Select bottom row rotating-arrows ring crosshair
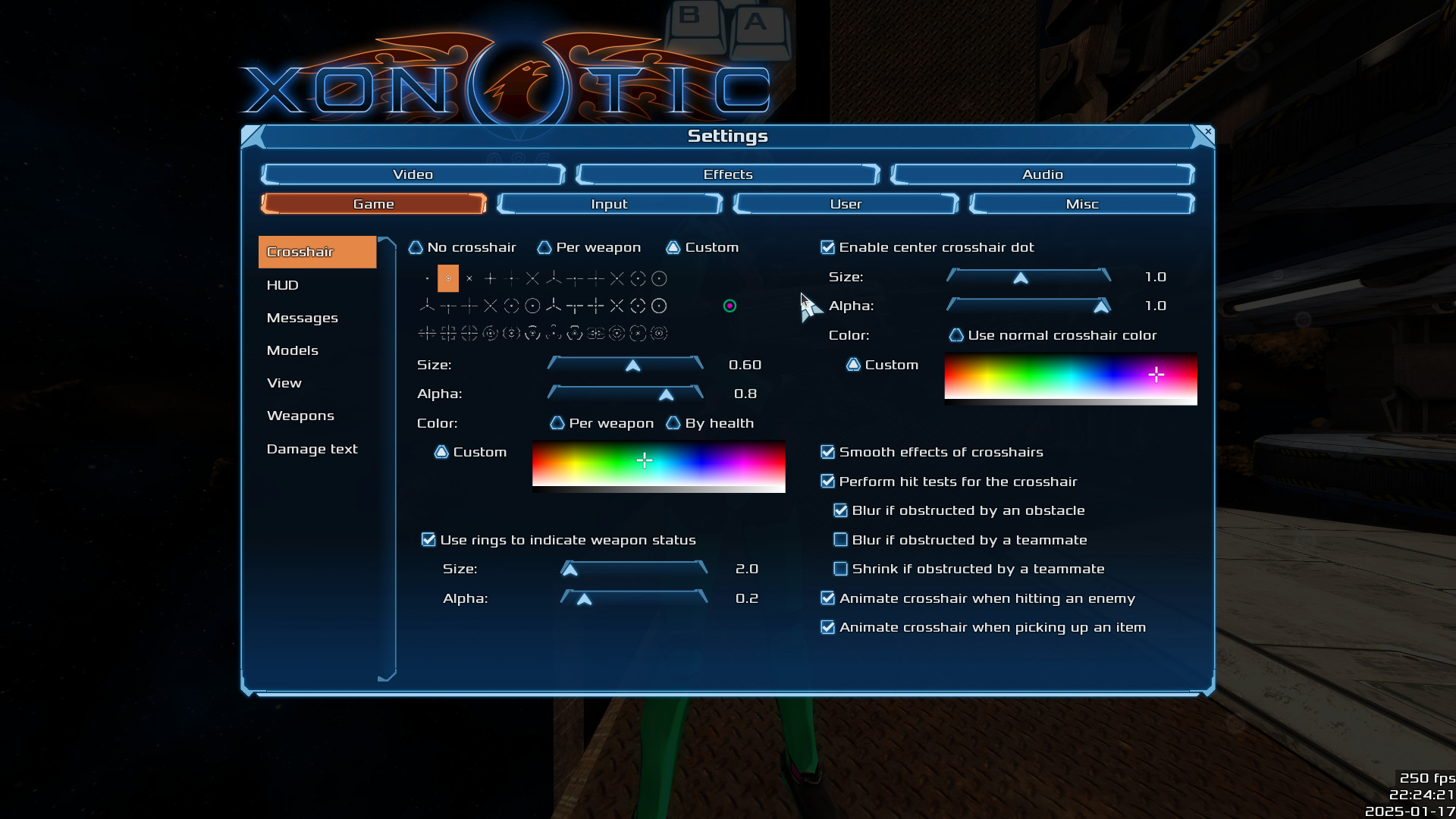Viewport: 1456px width, 819px height. coord(491,333)
